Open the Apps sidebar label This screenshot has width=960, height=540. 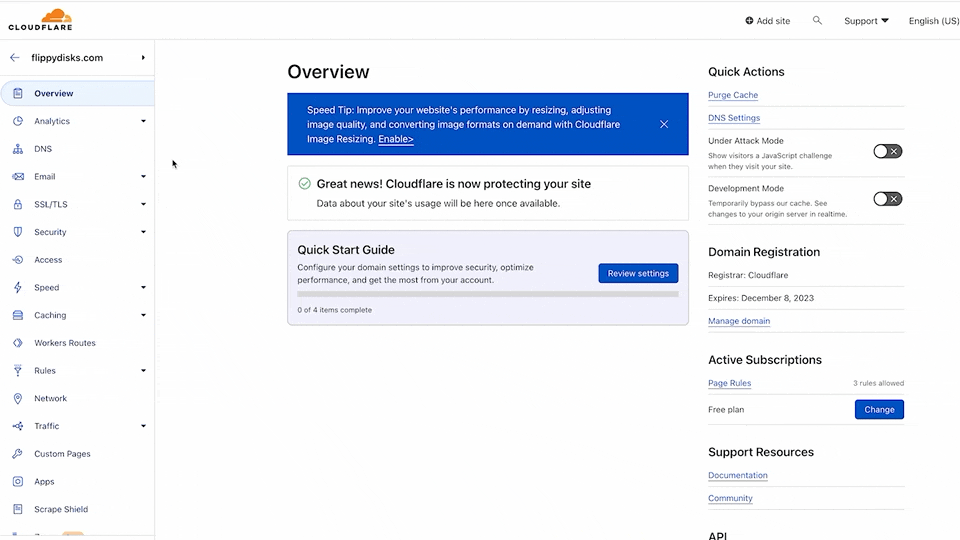44,482
